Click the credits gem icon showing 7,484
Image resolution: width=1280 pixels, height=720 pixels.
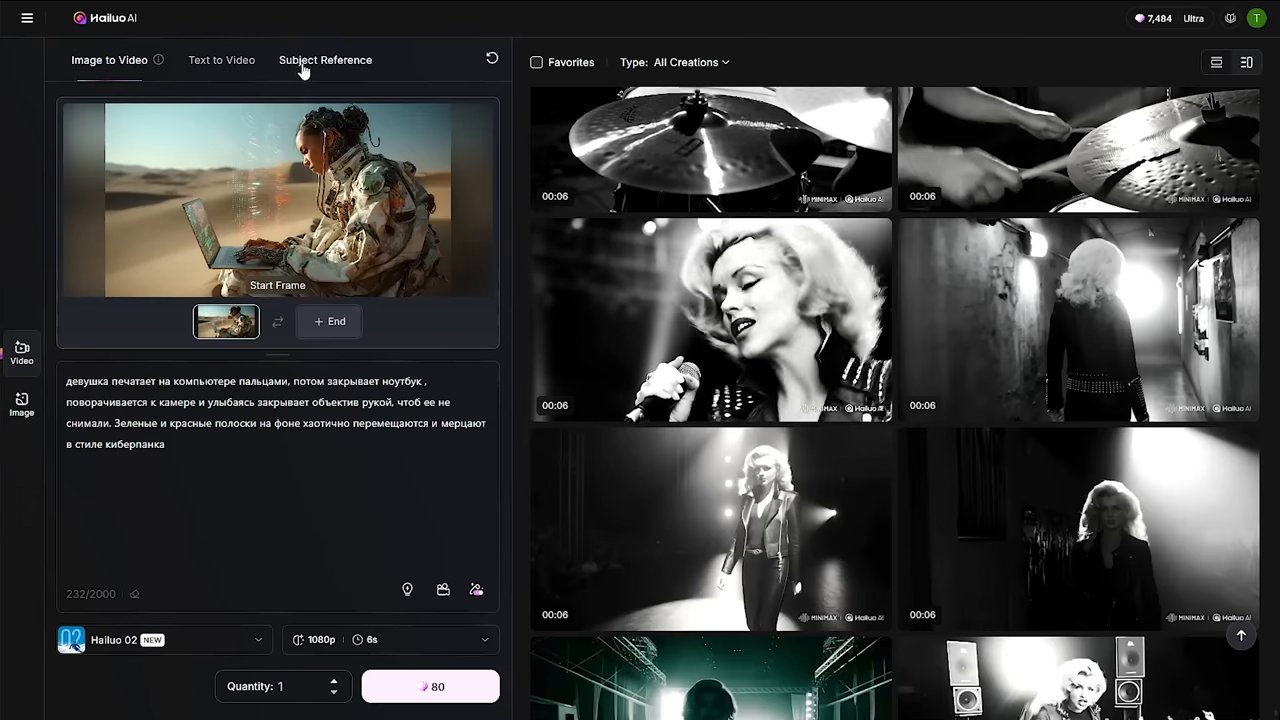pos(1139,18)
